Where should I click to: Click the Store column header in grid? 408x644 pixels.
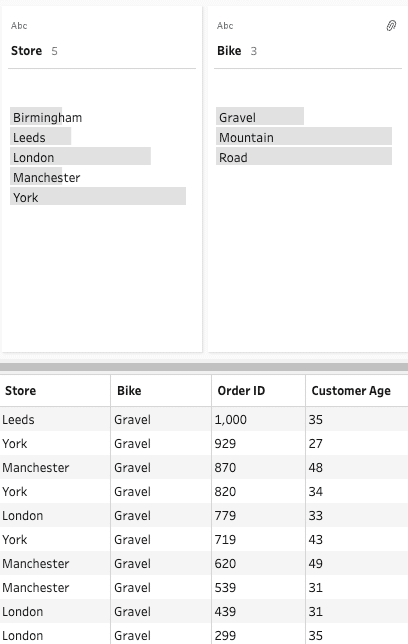coord(55,391)
